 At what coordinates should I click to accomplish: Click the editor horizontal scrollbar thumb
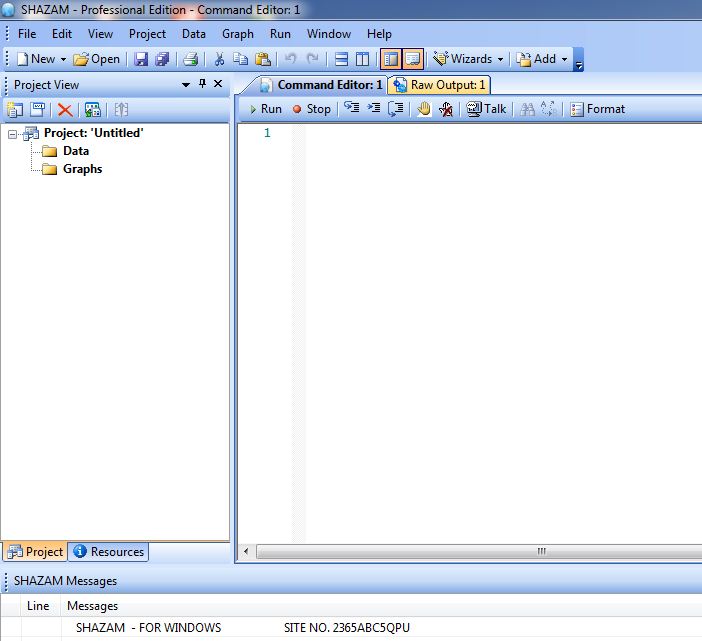(x=479, y=551)
